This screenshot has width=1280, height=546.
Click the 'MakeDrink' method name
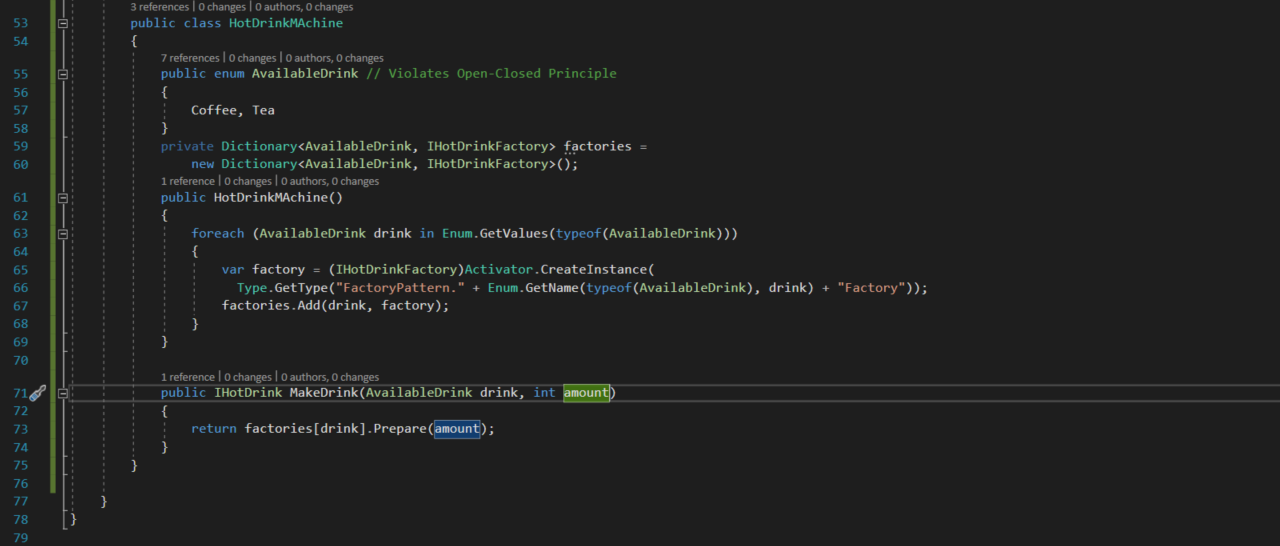pyautogui.click(x=324, y=393)
